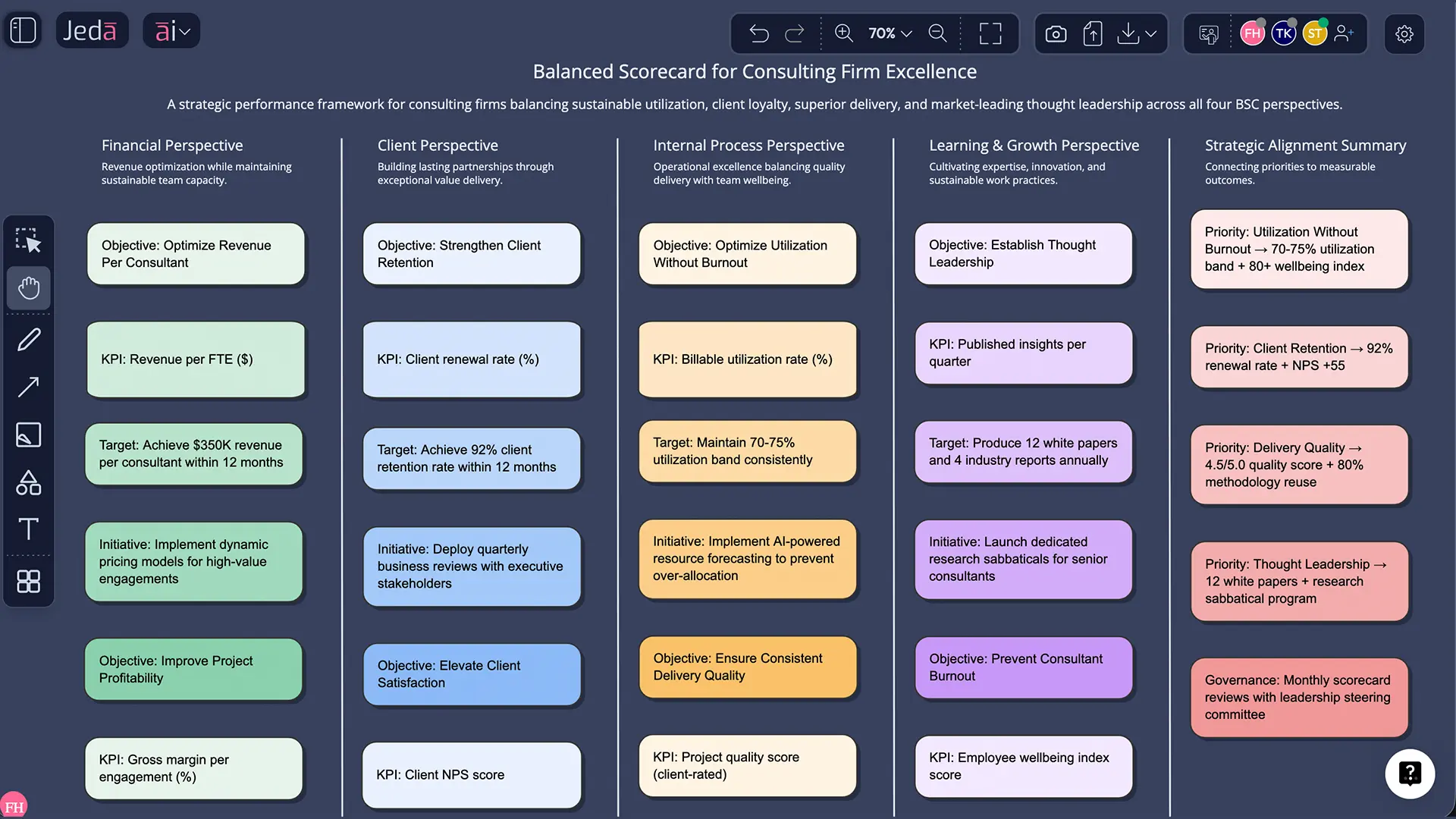
Task: Toggle the hand pan tool
Action: point(29,288)
